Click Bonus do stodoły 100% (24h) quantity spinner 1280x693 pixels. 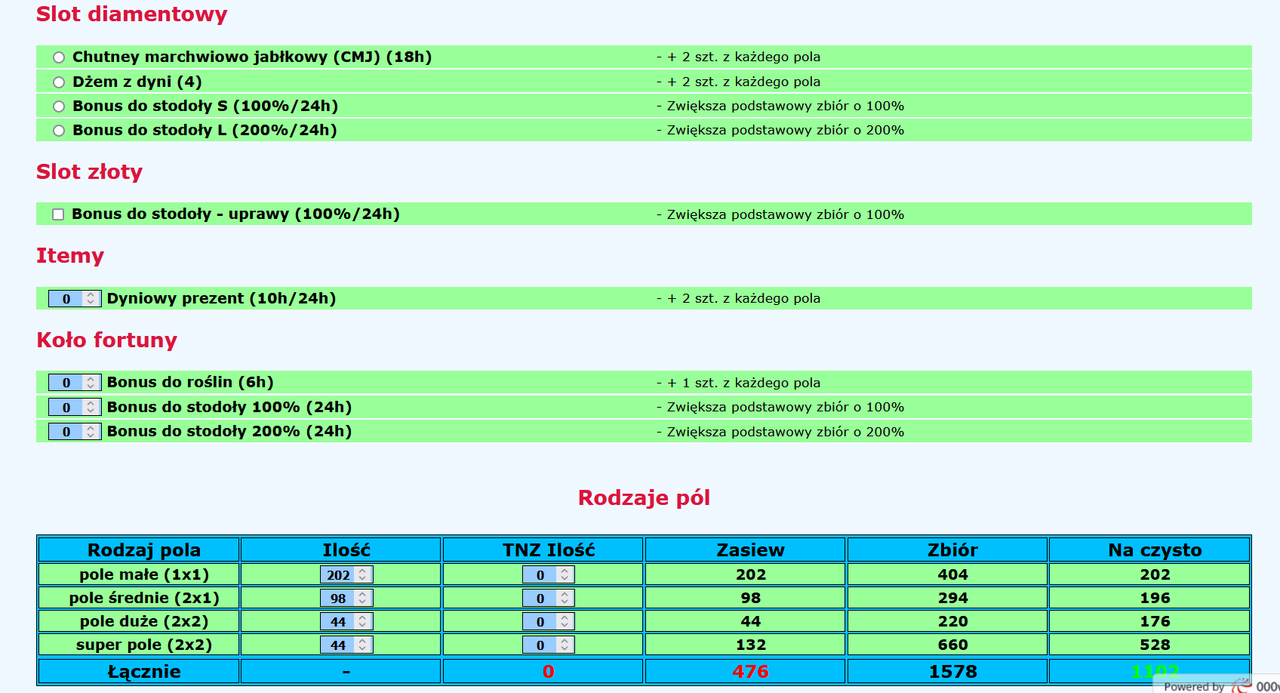point(91,407)
